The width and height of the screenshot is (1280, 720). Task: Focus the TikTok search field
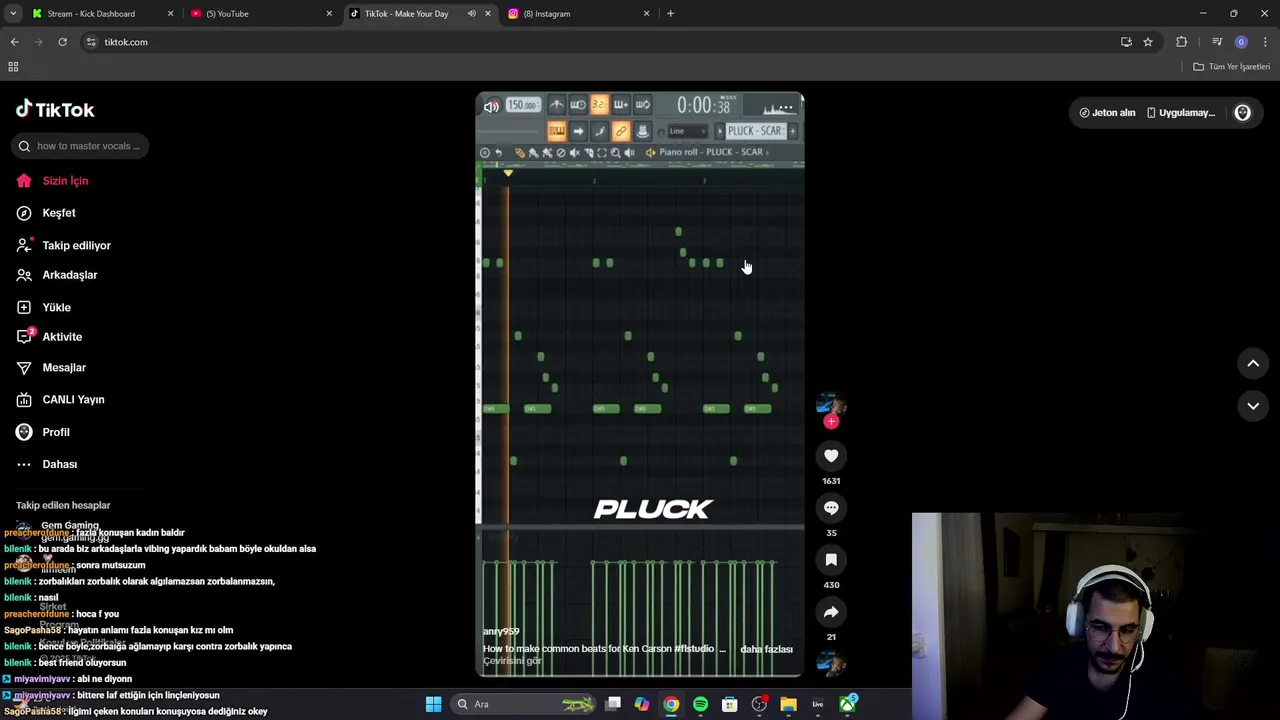[x=80, y=146]
